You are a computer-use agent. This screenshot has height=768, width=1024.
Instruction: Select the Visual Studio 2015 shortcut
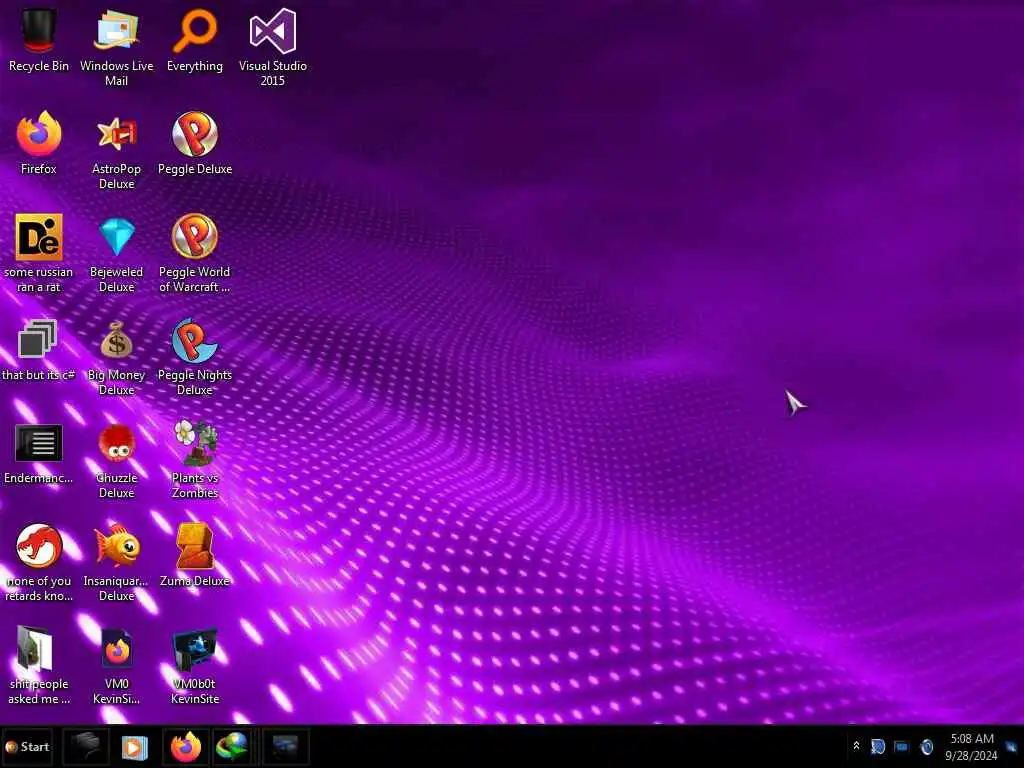click(x=272, y=47)
